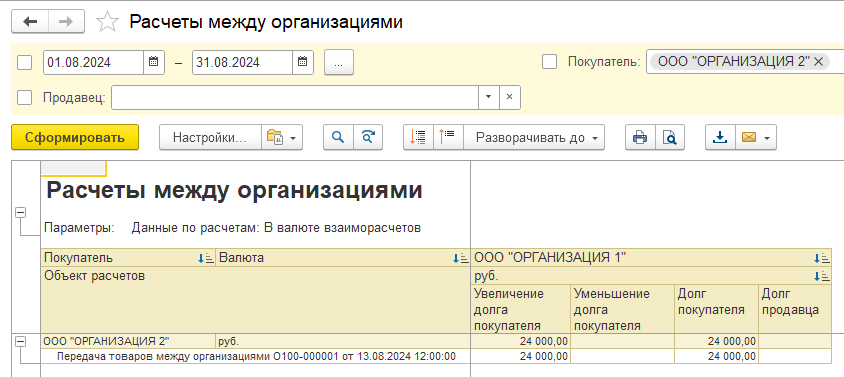Toggle the Покупатель filter checkbox
The width and height of the screenshot is (844, 377).
pyautogui.click(x=550, y=62)
